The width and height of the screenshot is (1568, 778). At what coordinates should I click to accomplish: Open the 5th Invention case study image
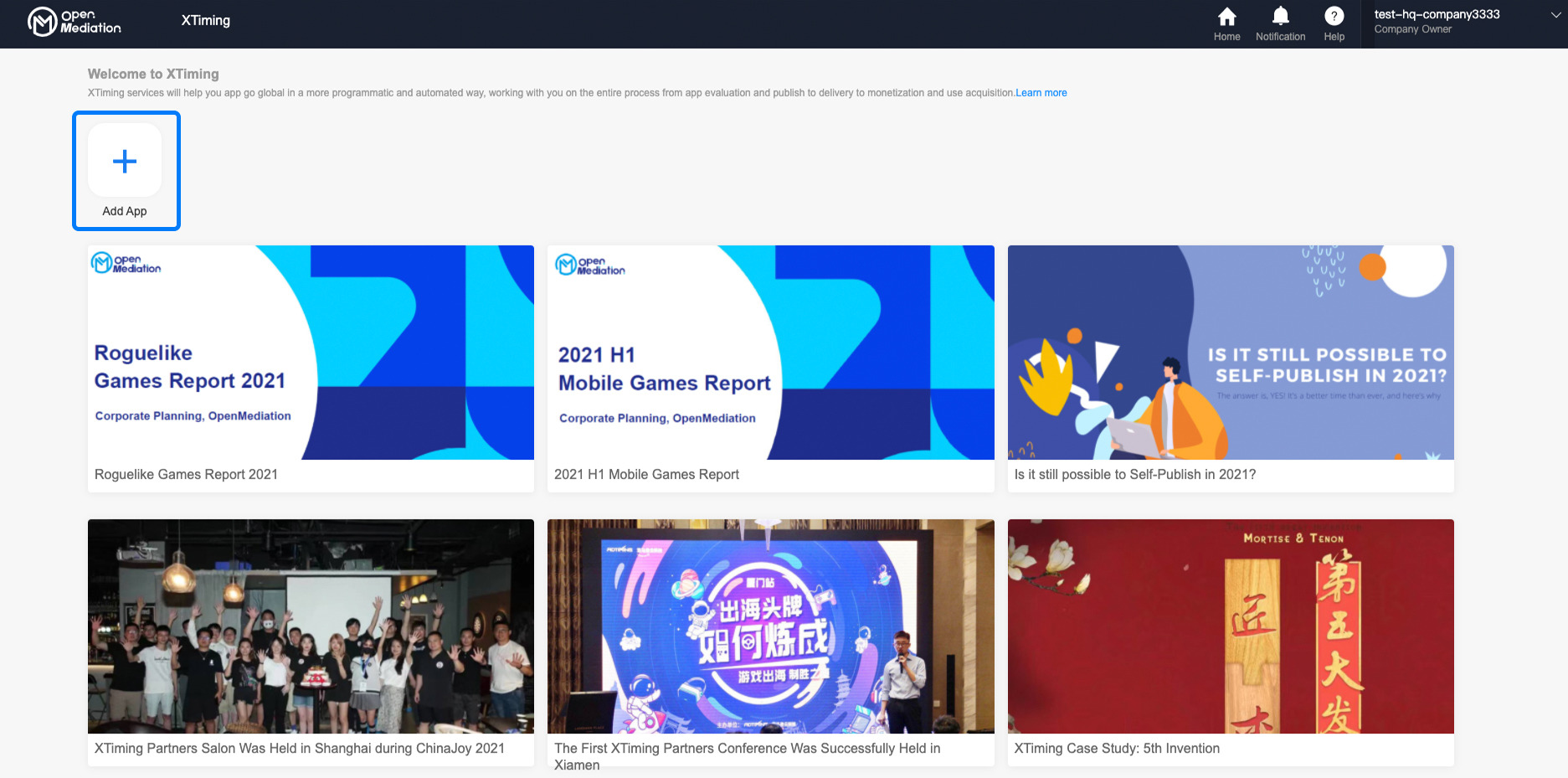[x=1231, y=626]
